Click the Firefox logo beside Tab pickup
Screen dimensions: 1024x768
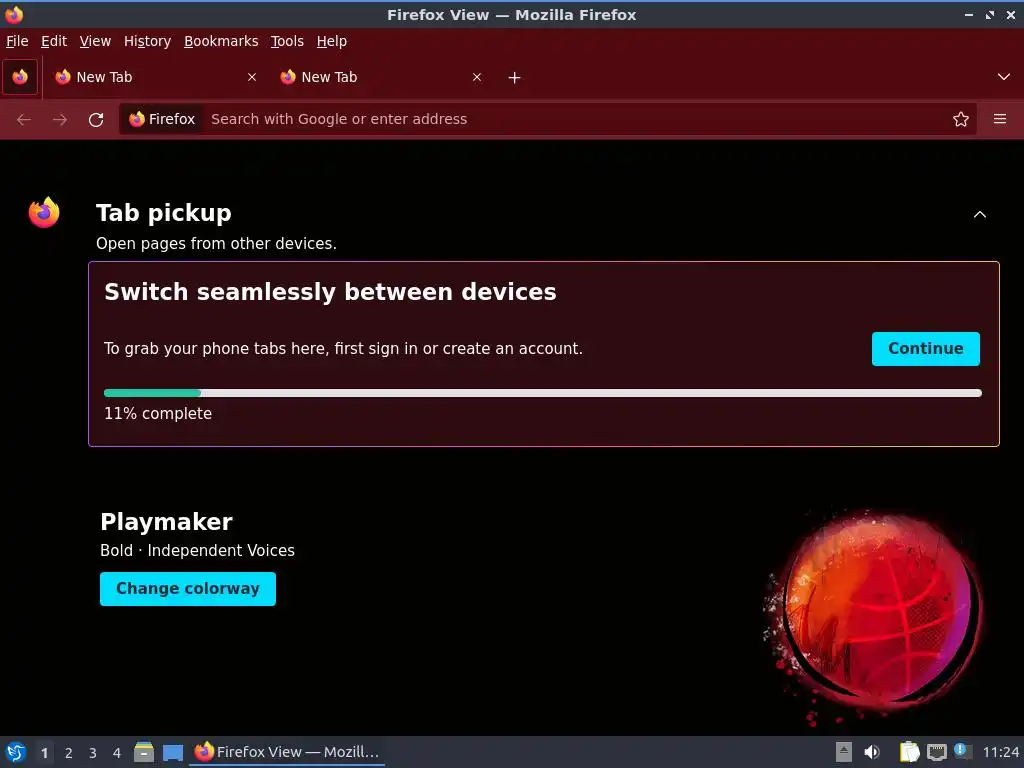coord(44,213)
